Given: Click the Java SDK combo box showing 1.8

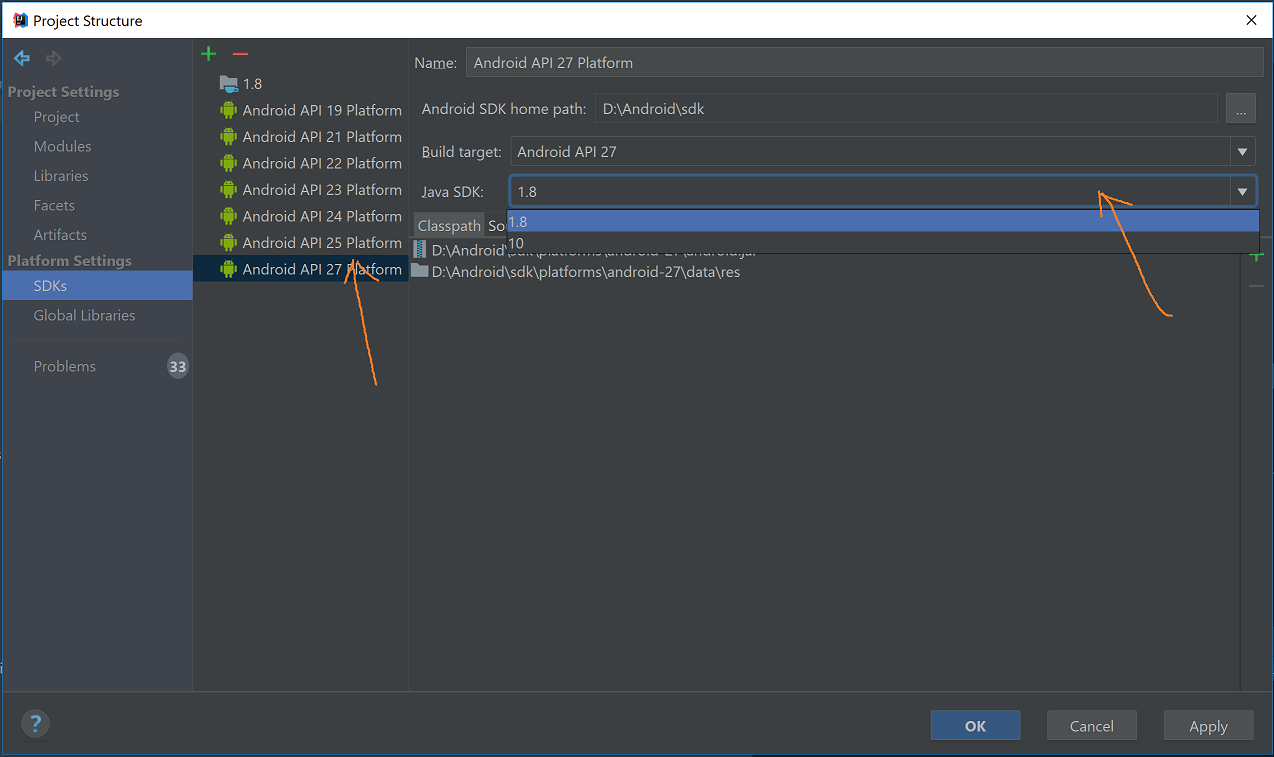Looking at the screenshot, I should tap(883, 192).
